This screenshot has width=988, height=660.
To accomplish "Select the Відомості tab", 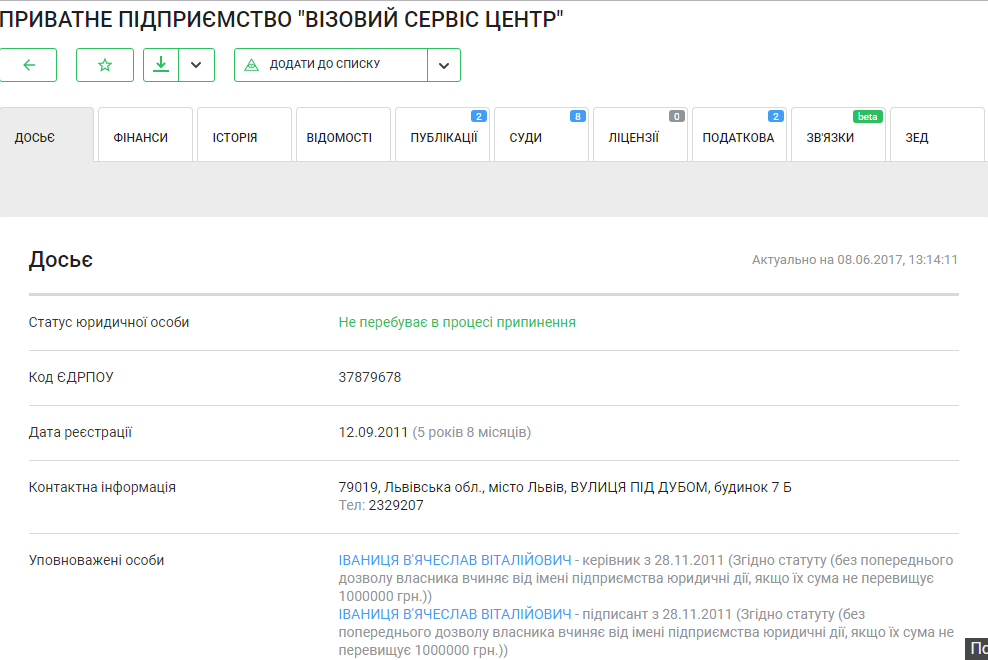I will 339,137.
